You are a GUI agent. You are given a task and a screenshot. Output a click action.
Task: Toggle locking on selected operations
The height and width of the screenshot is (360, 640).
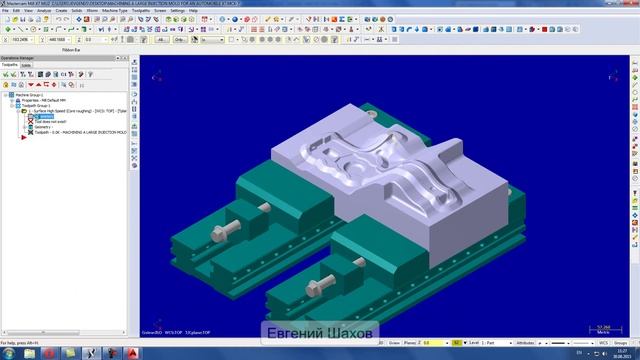[x=6, y=85]
